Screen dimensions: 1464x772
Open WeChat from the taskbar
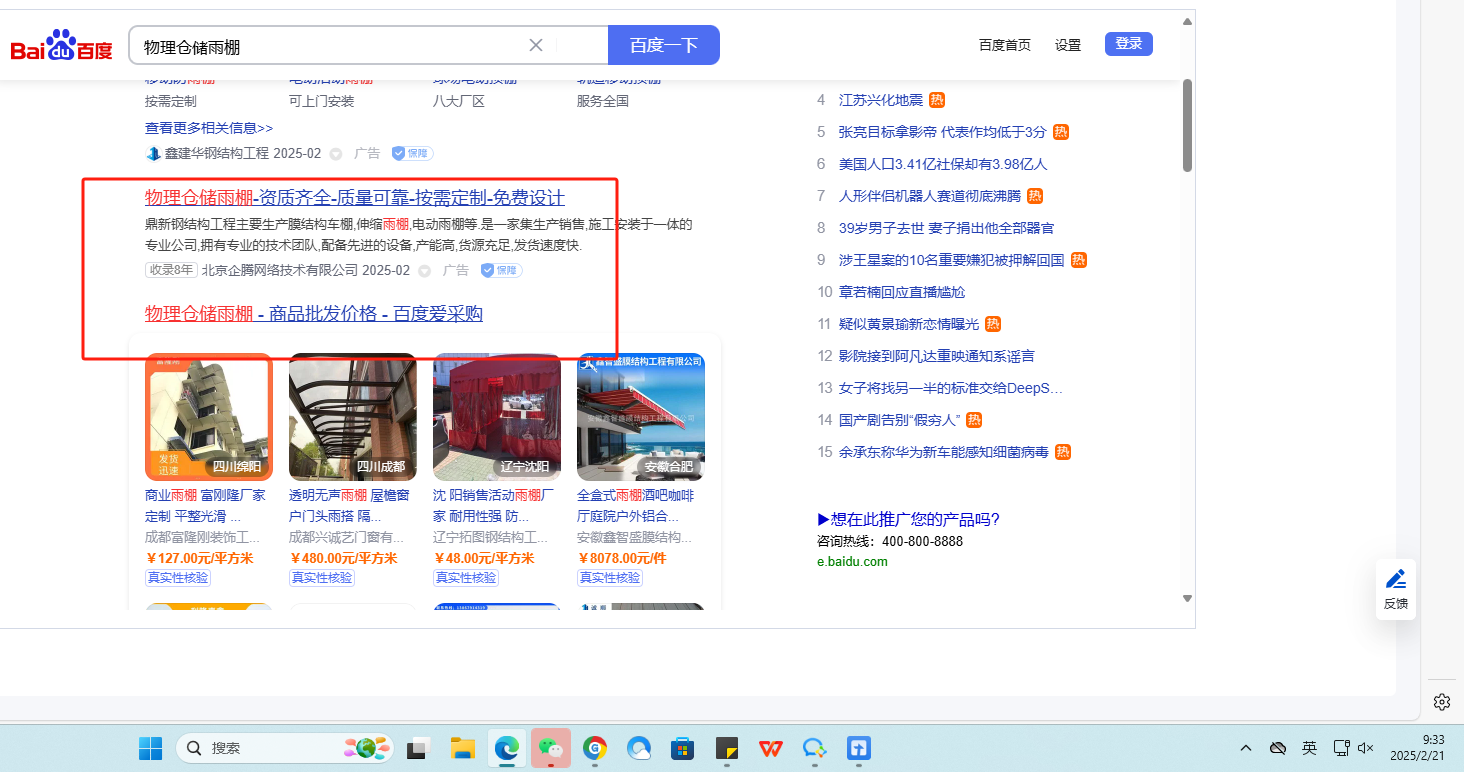pyautogui.click(x=550, y=748)
